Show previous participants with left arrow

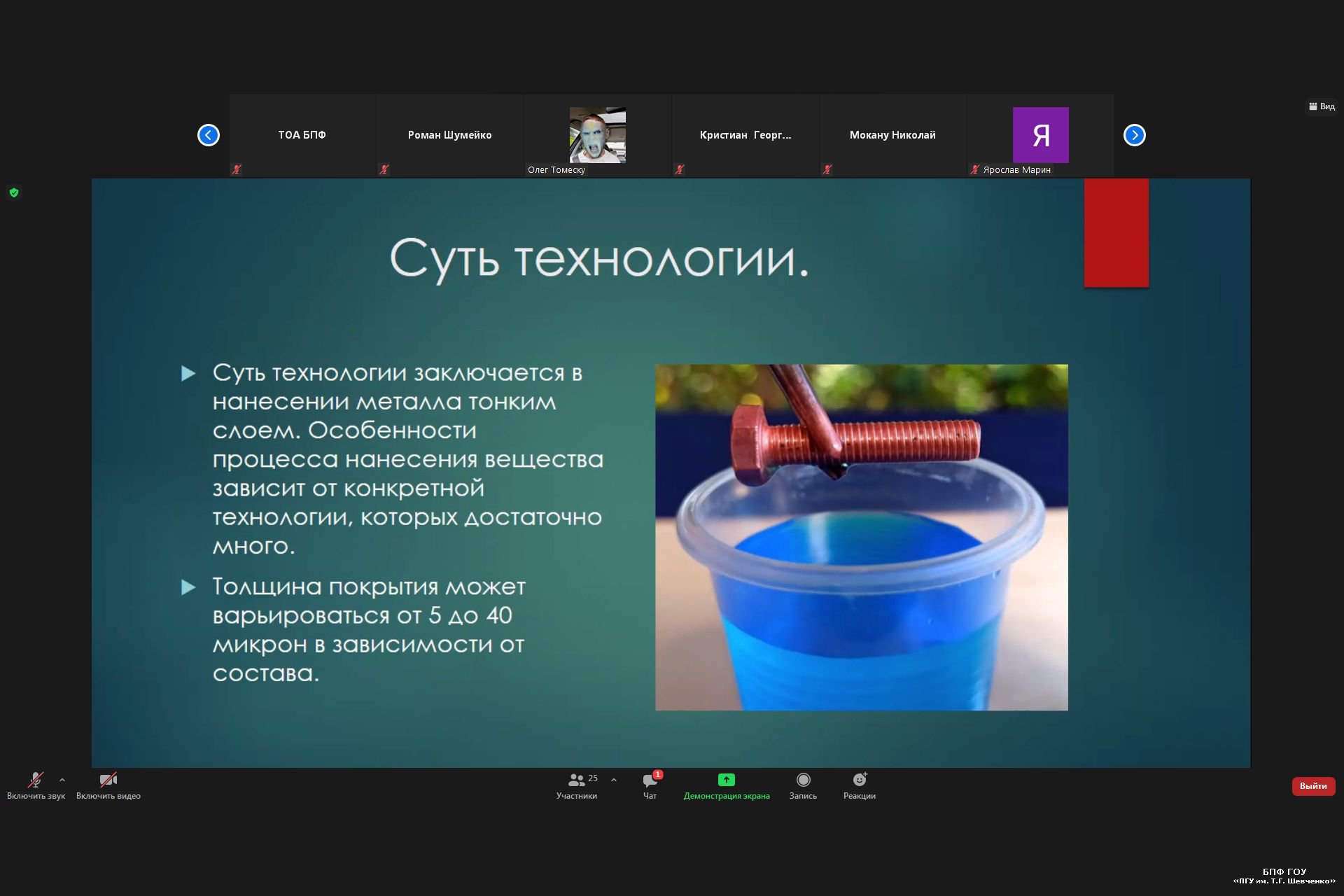209,135
